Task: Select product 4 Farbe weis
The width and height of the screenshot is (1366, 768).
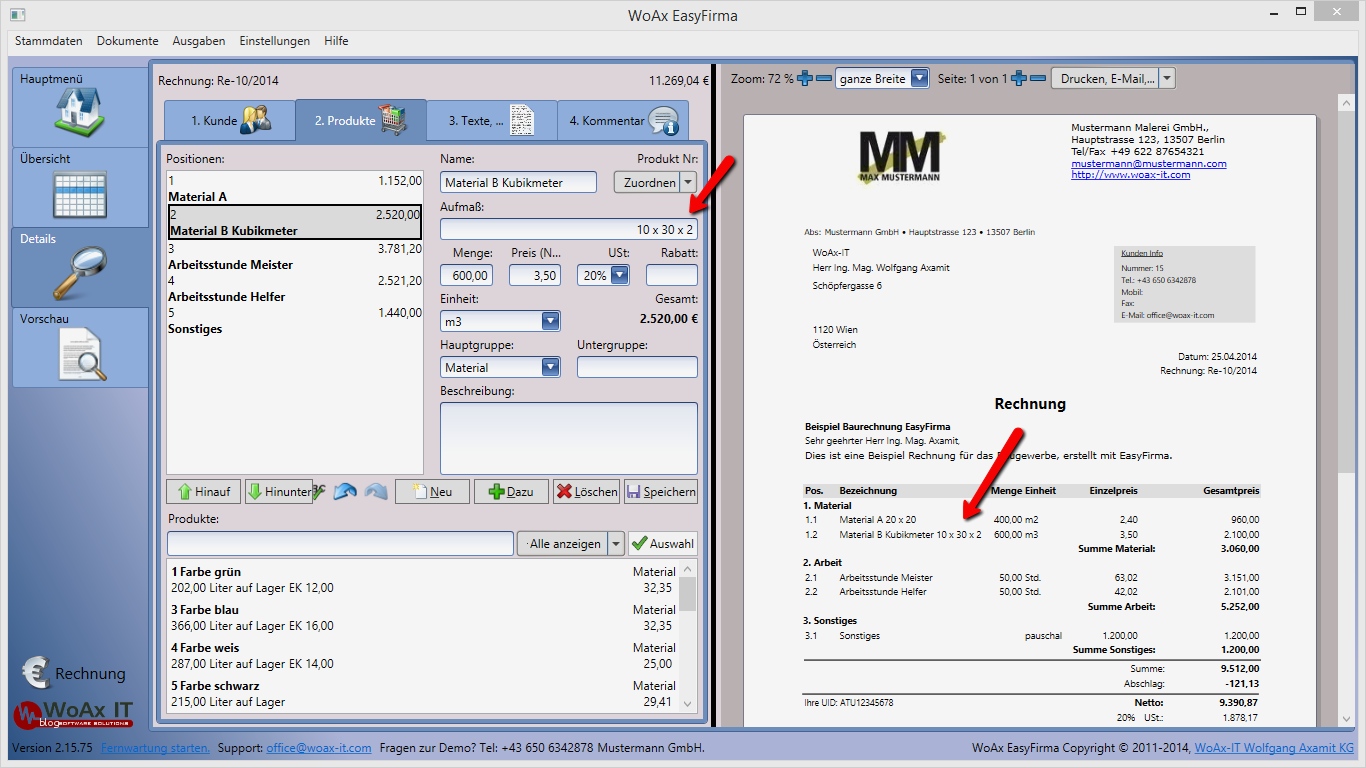Action: click(x=423, y=656)
